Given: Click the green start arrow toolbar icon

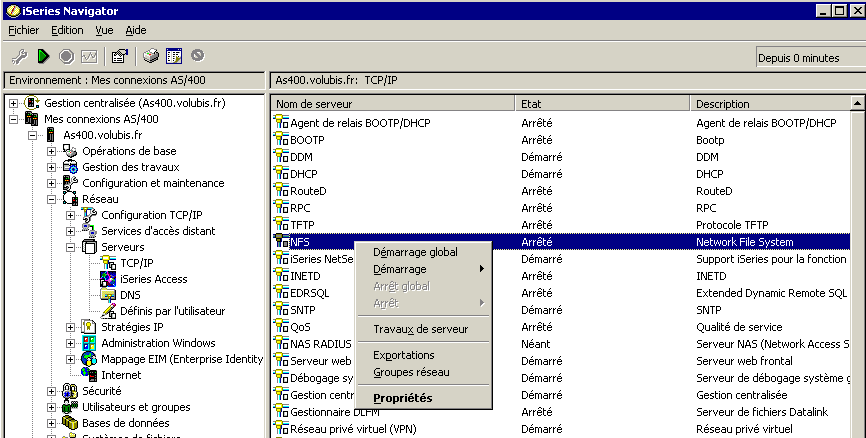Looking at the screenshot, I should [43, 56].
